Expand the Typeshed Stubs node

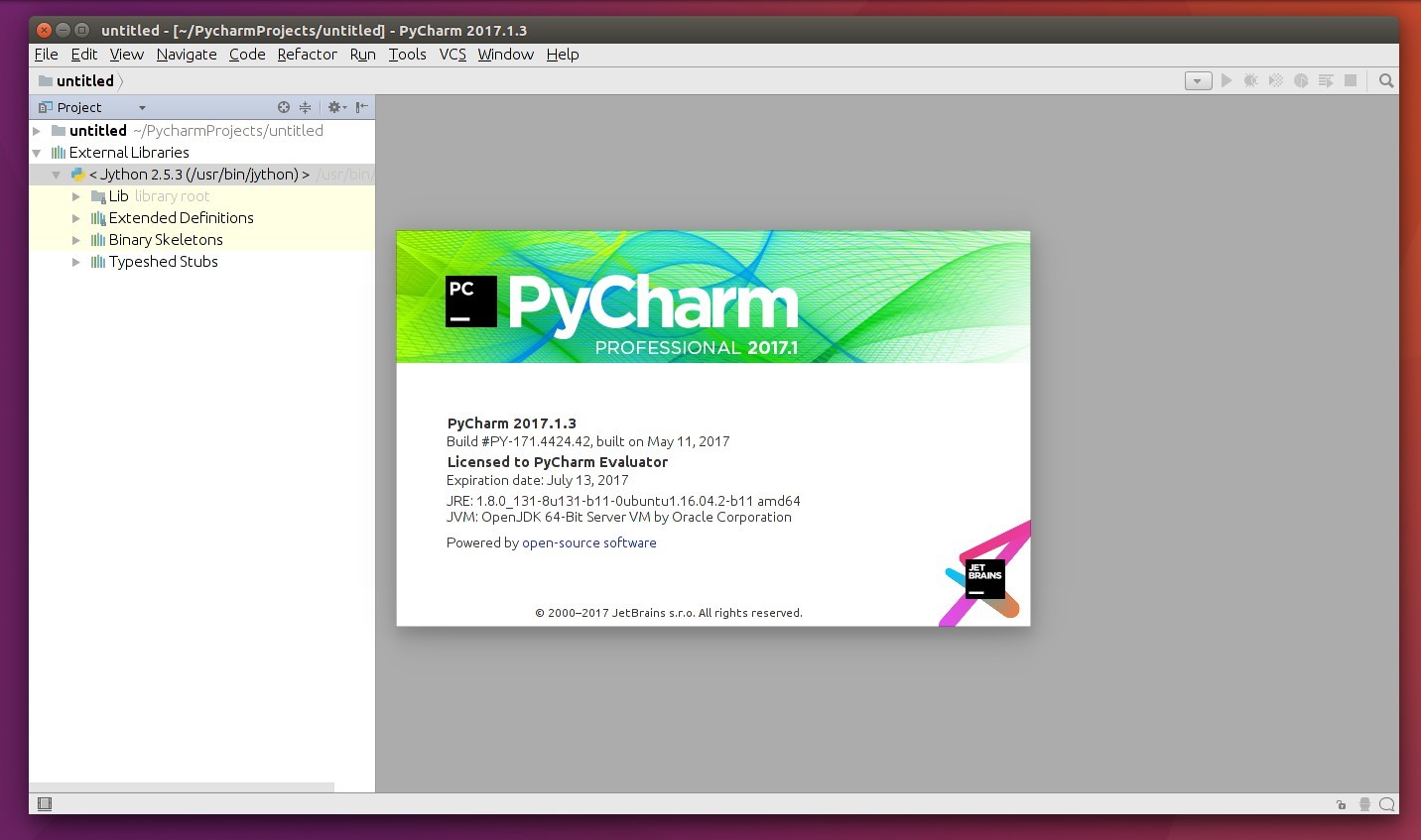tap(76, 262)
